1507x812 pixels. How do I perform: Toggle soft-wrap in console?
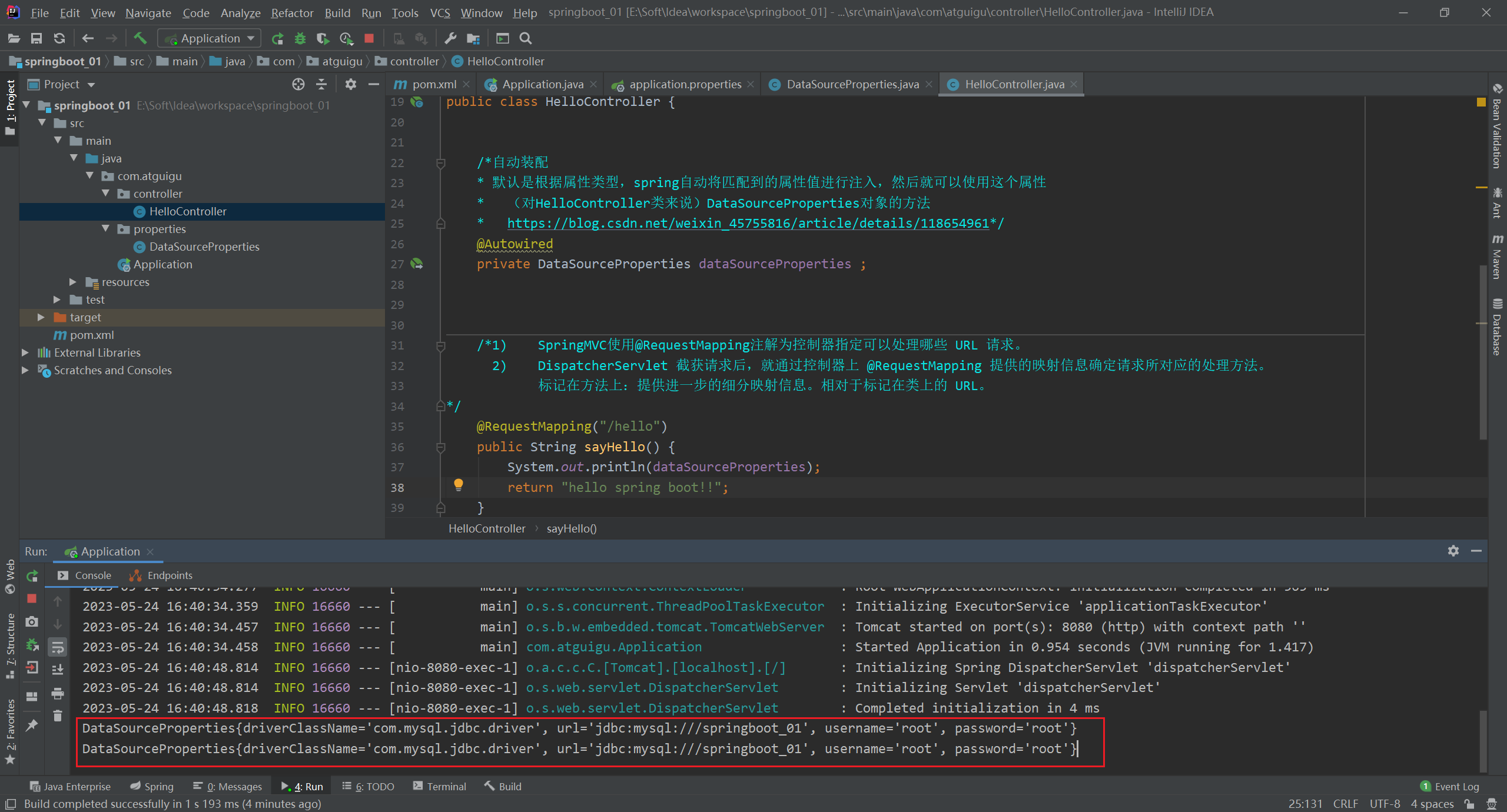[58, 647]
